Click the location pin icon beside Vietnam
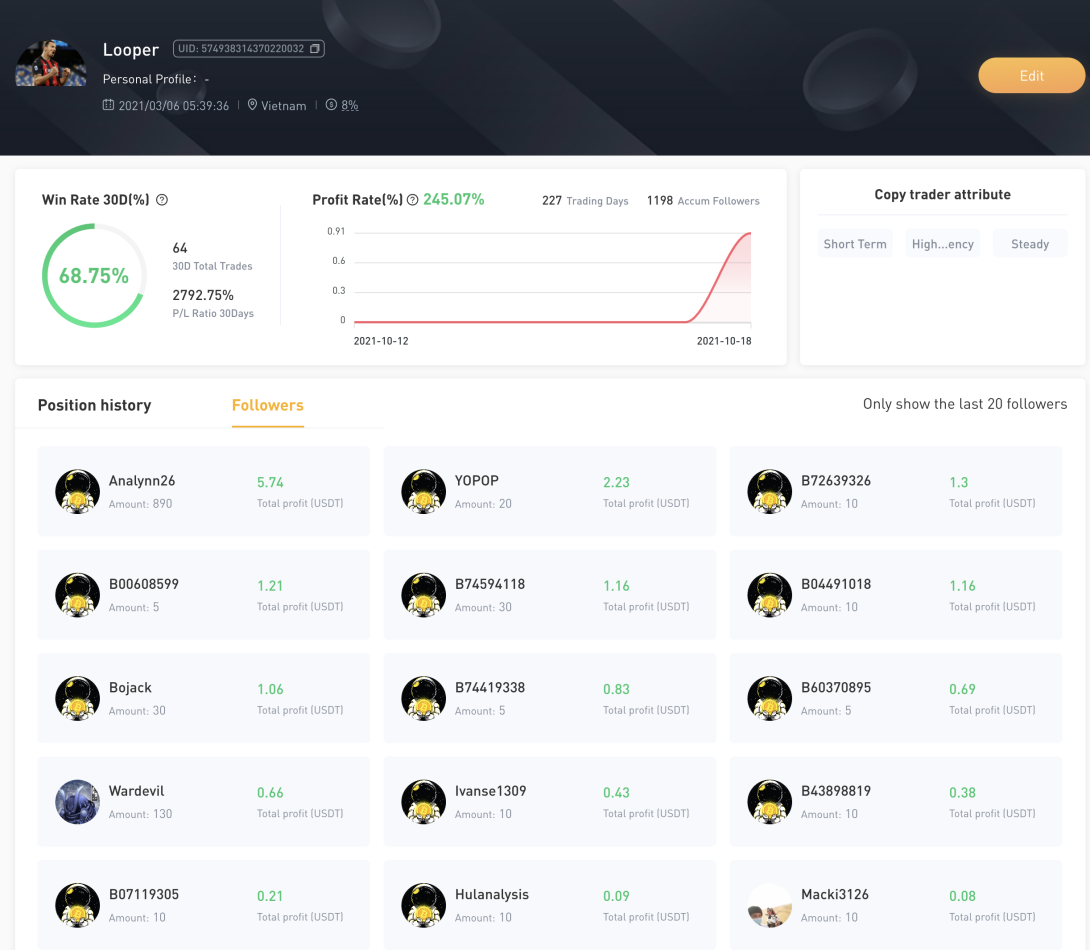The height and width of the screenshot is (950, 1090). tap(252, 105)
